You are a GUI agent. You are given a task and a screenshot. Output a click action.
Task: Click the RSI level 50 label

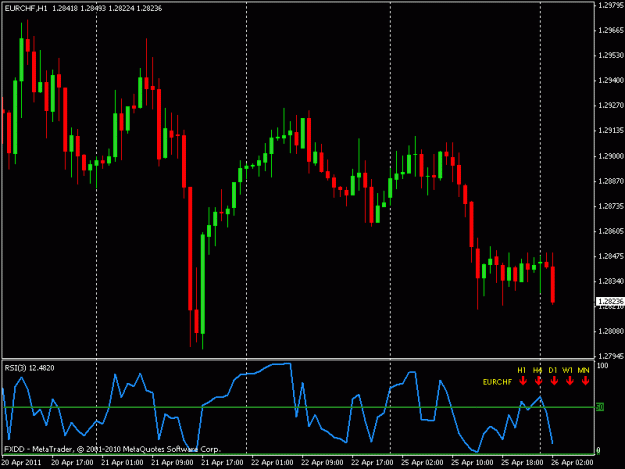(600, 407)
